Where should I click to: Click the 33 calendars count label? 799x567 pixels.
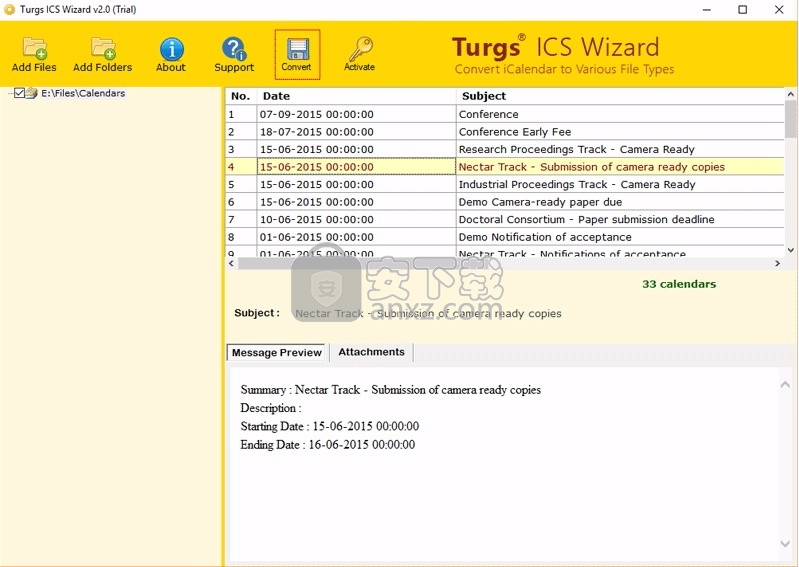click(x=679, y=284)
